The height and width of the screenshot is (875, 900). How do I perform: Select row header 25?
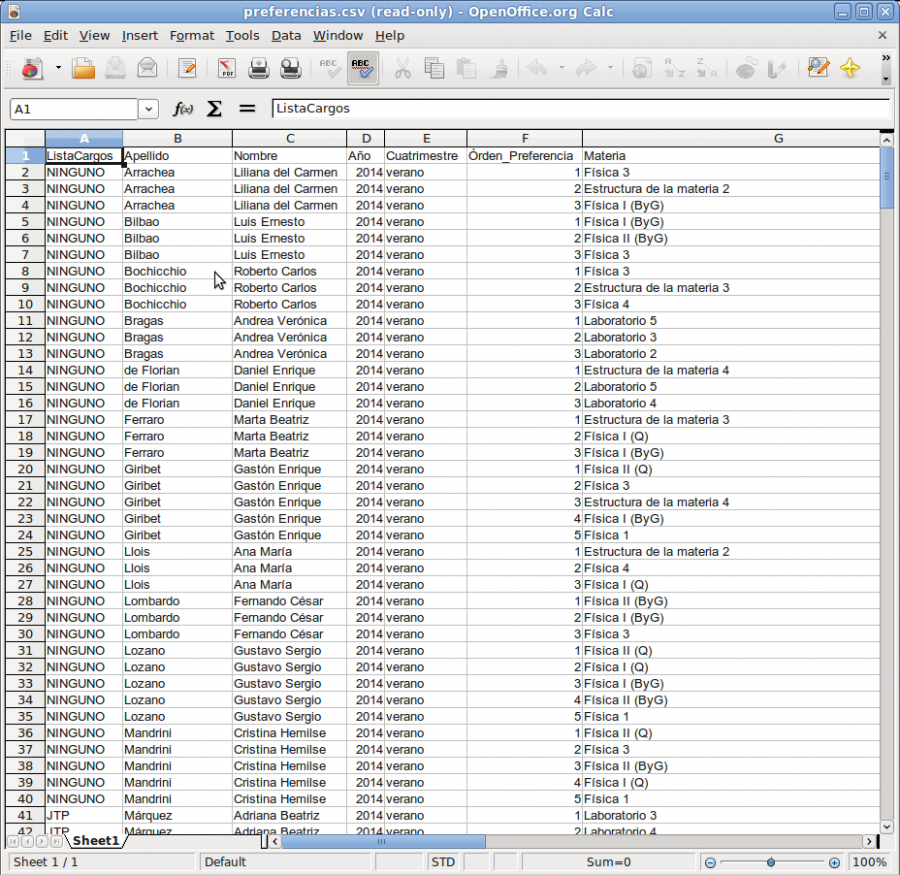[x=25, y=552]
